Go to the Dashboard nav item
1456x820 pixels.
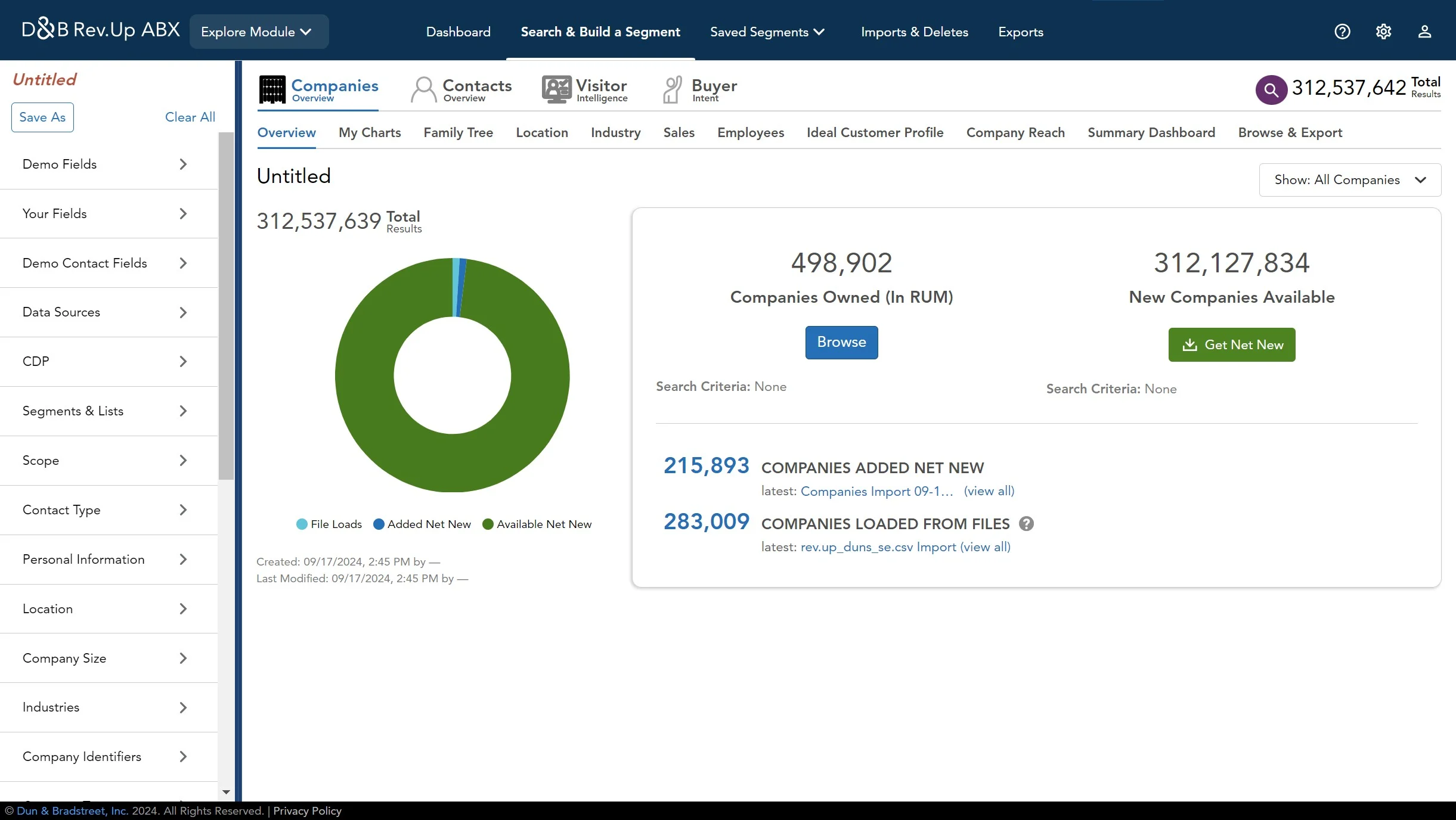click(458, 32)
